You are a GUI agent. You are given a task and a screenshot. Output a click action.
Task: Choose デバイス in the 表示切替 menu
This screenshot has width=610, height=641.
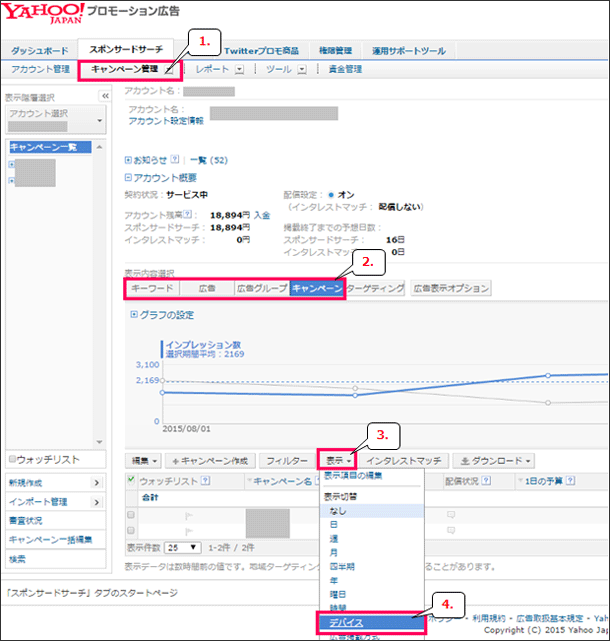[x=371, y=622]
